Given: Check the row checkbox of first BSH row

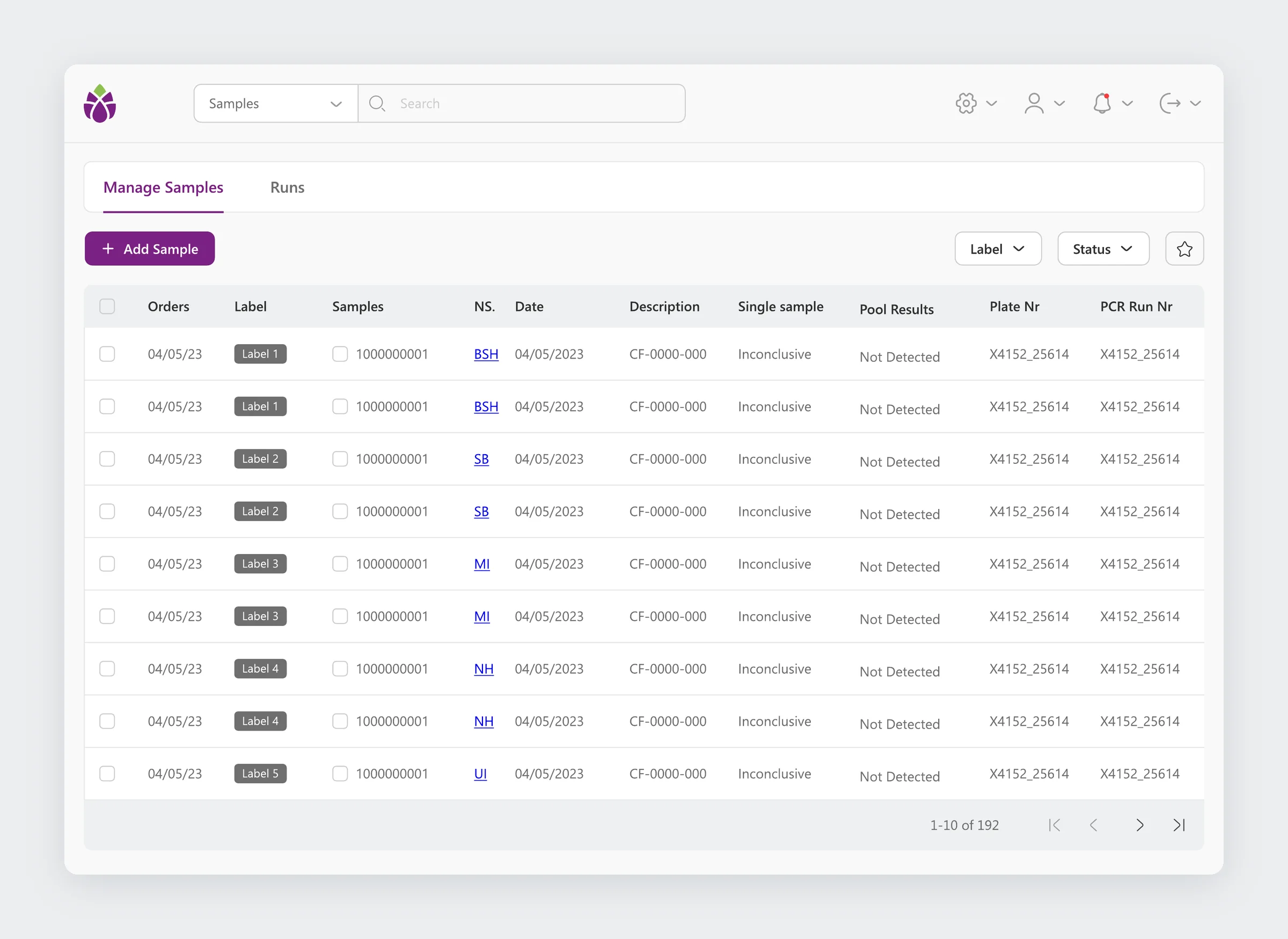Looking at the screenshot, I should [x=107, y=354].
